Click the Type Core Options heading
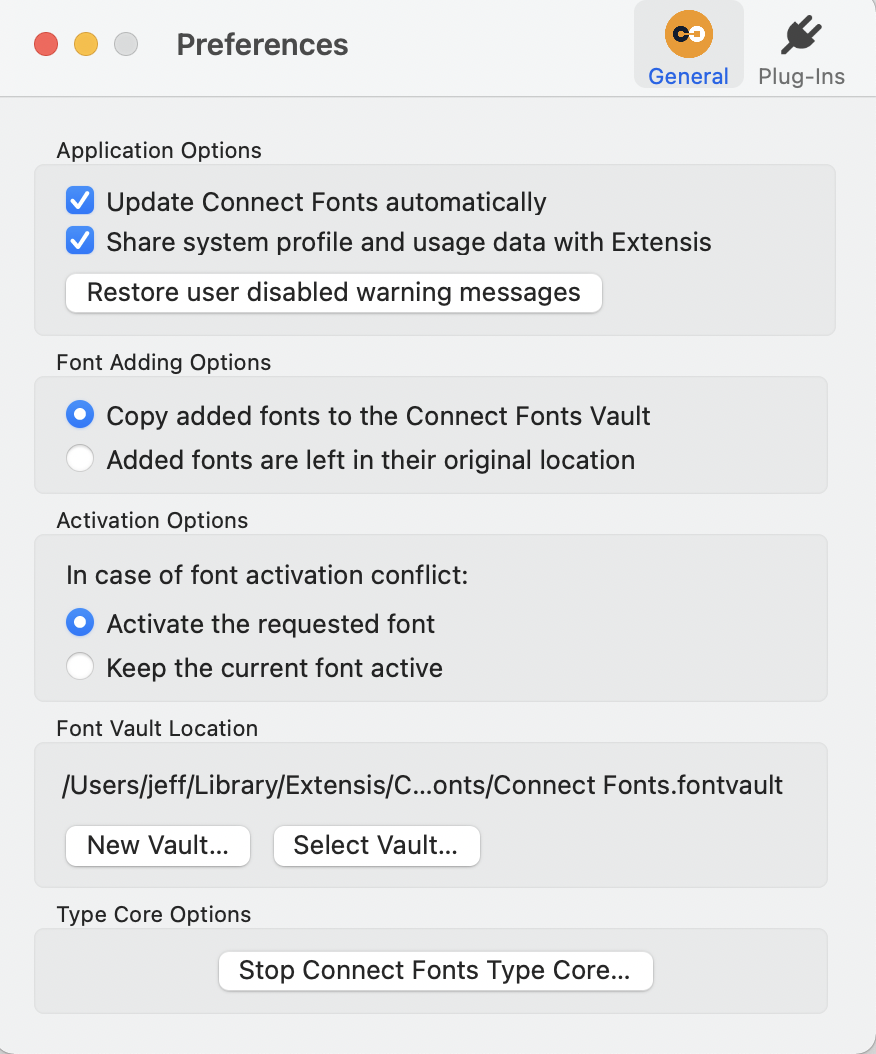This screenshot has width=876, height=1054. (154, 914)
